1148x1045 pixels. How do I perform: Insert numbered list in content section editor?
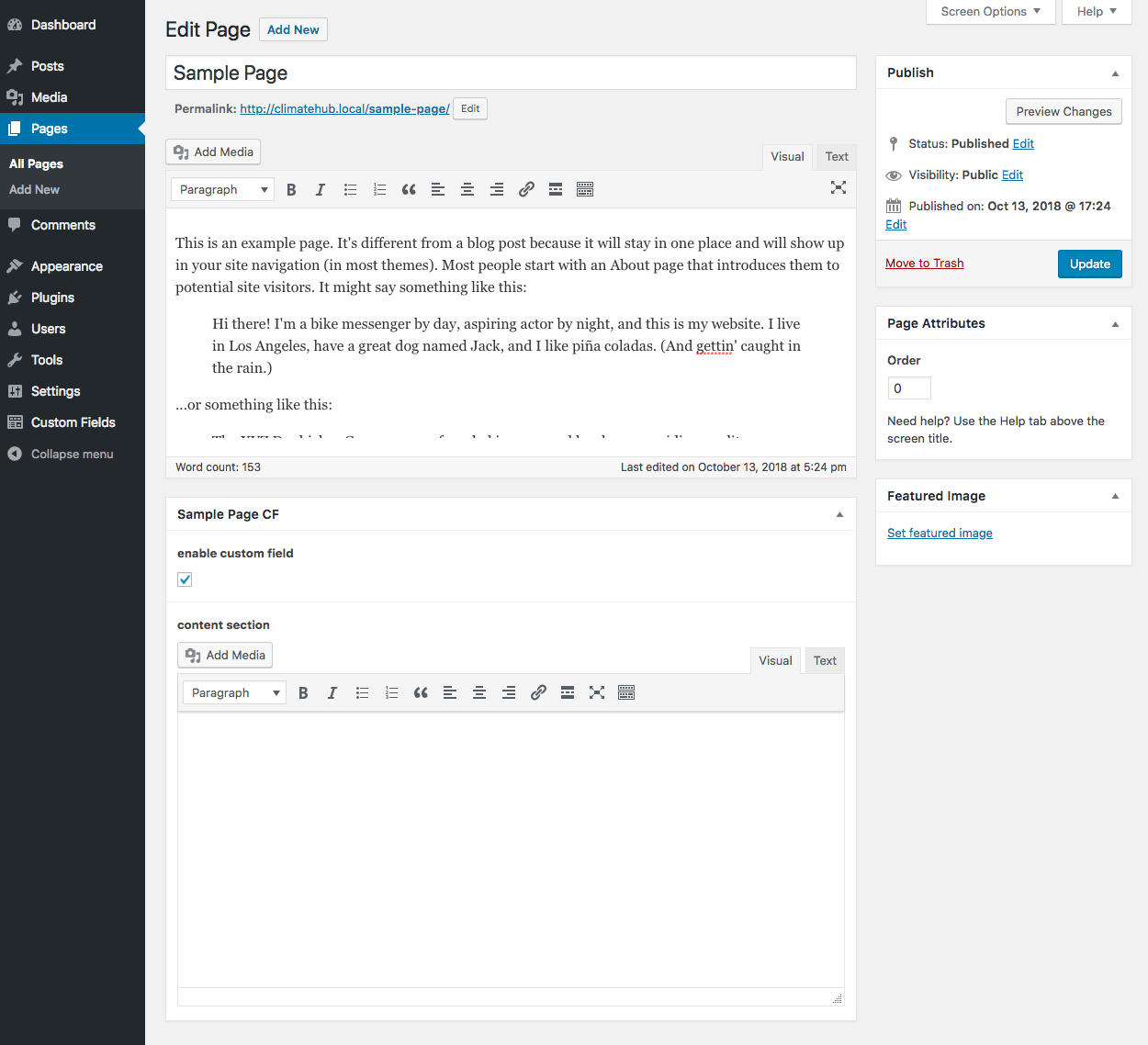click(391, 692)
